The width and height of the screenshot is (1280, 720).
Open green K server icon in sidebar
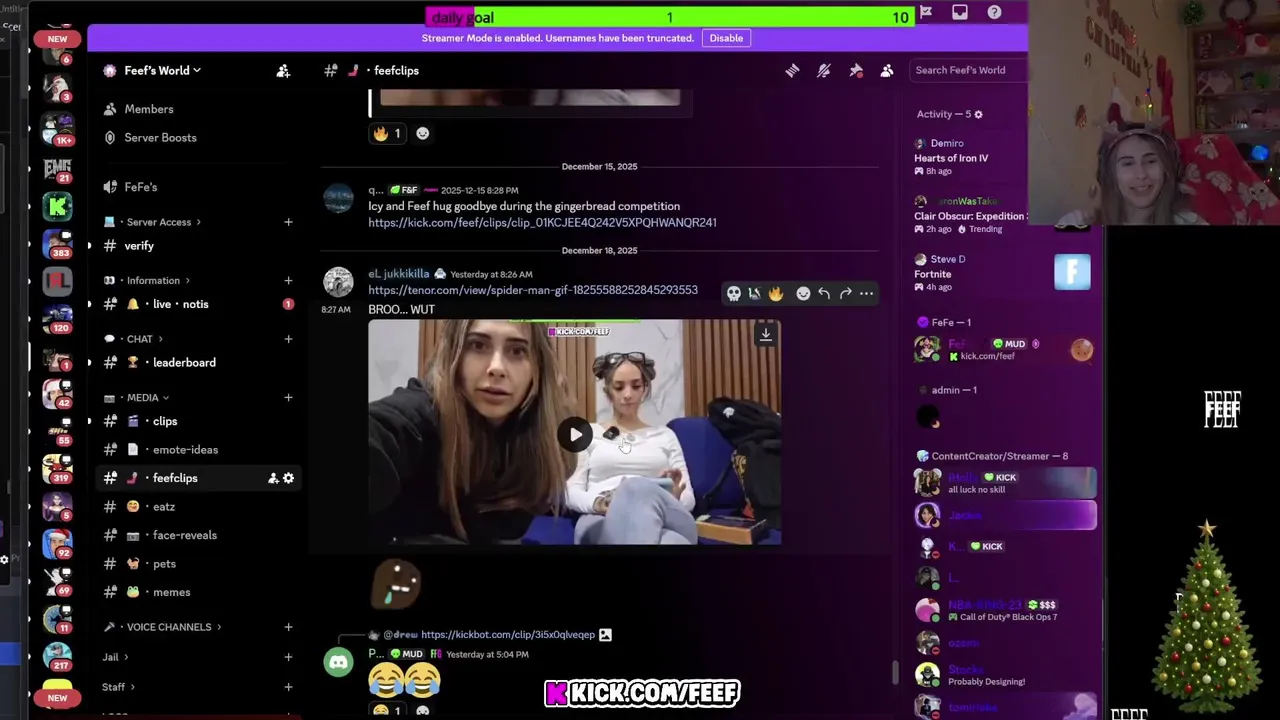(57, 207)
